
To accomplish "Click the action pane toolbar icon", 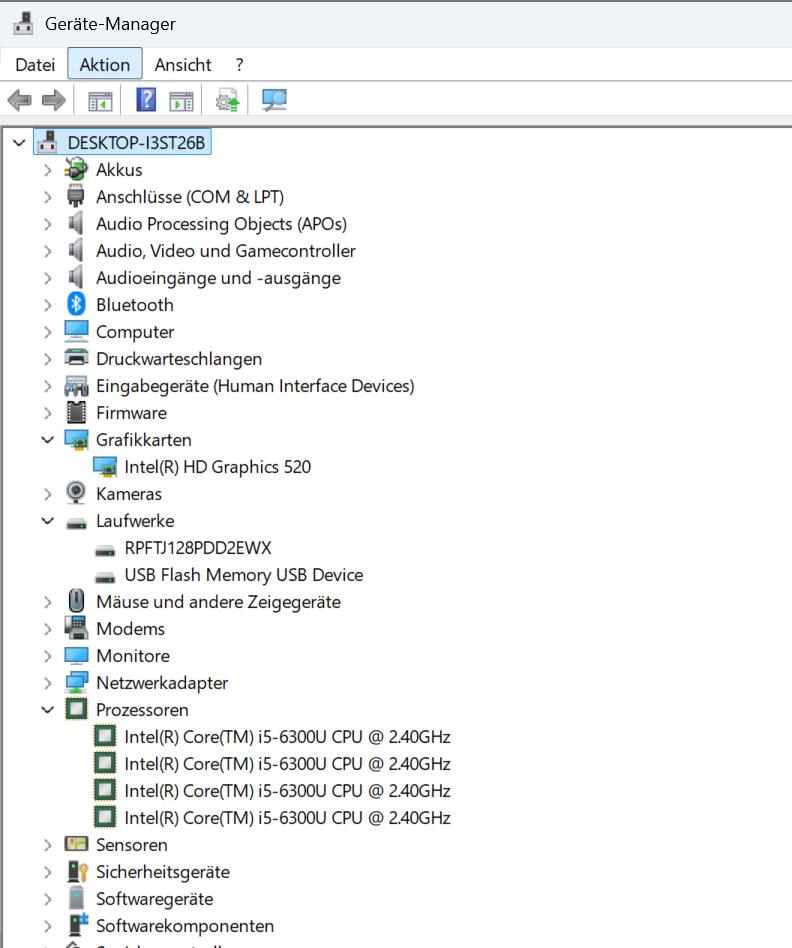I will [181, 101].
